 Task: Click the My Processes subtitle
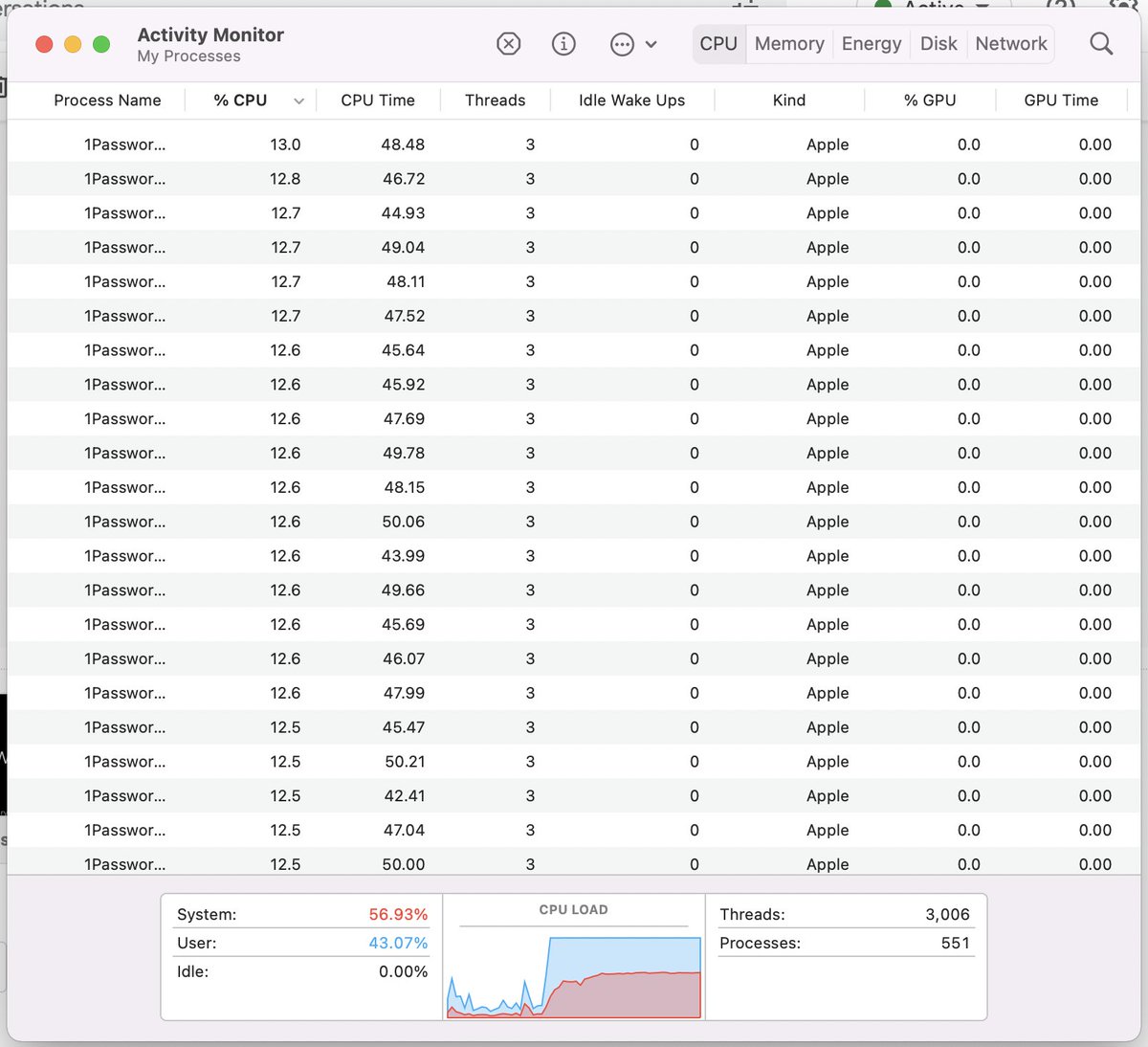(188, 56)
